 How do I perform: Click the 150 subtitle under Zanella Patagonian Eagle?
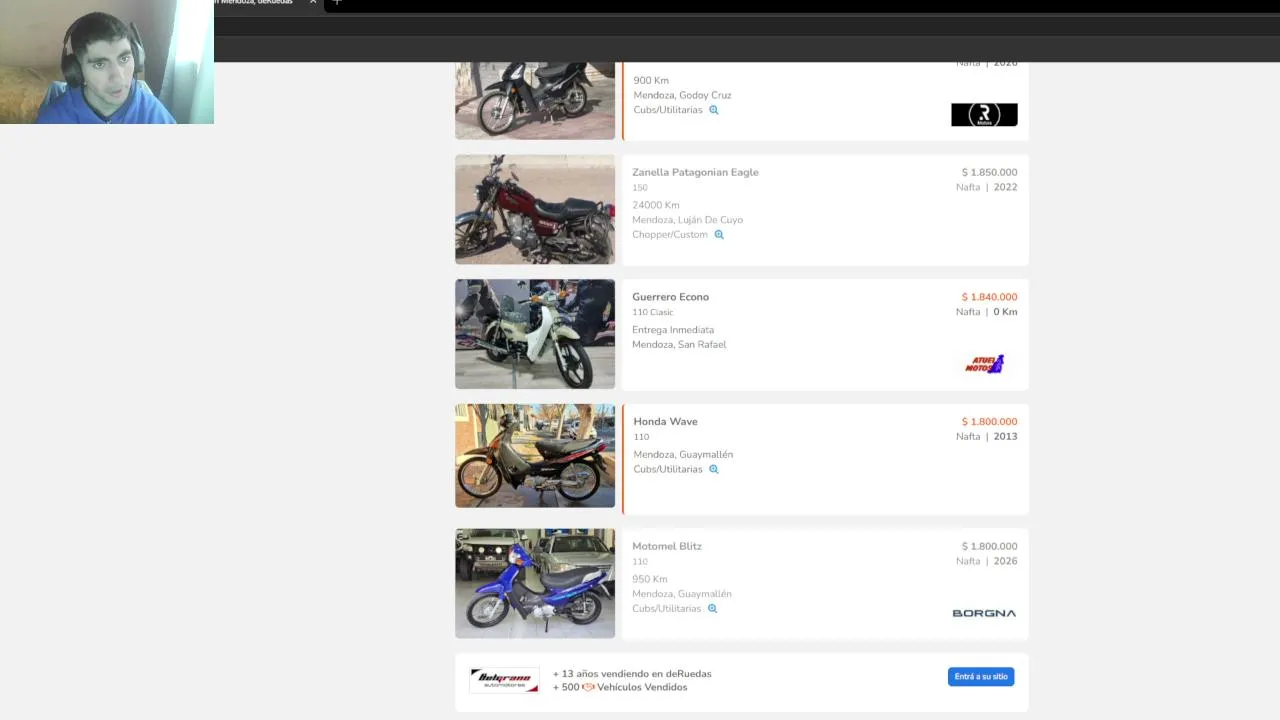(640, 188)
